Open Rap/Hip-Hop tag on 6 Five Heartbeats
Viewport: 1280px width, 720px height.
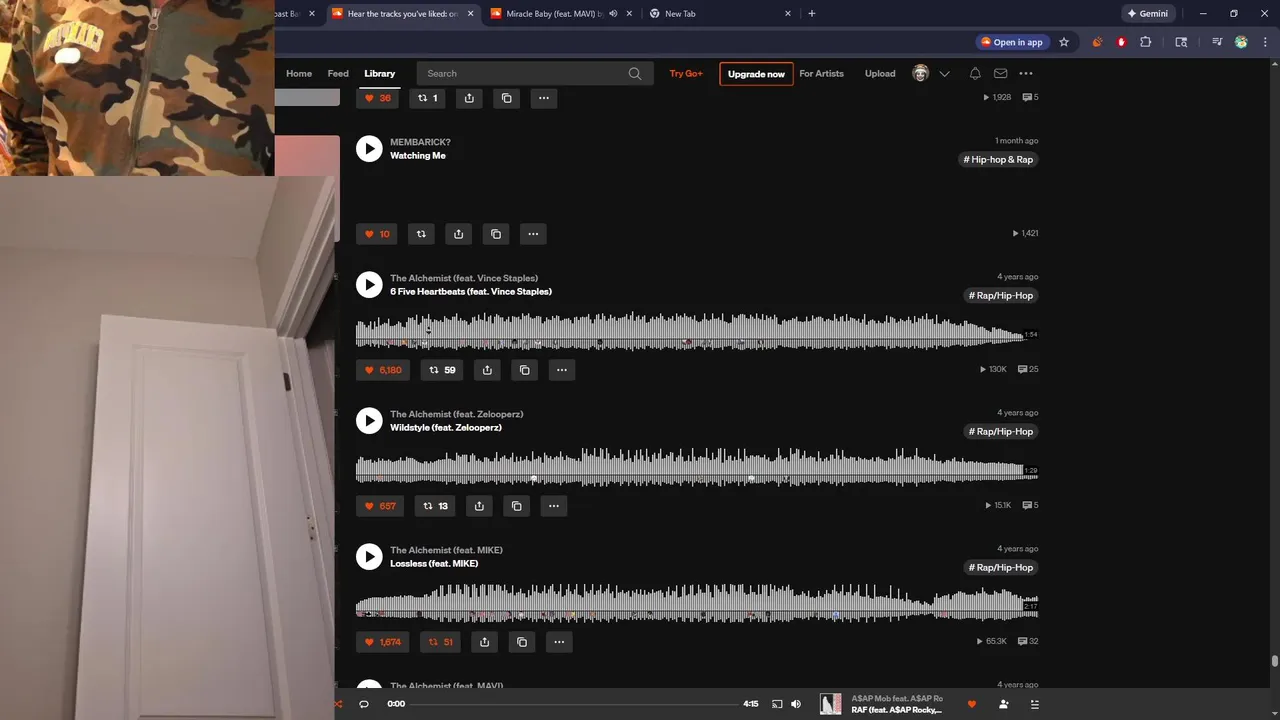tap(1000, 296)
